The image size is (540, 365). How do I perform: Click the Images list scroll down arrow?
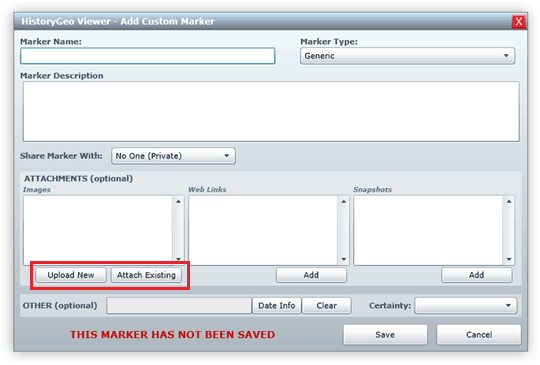178,259
